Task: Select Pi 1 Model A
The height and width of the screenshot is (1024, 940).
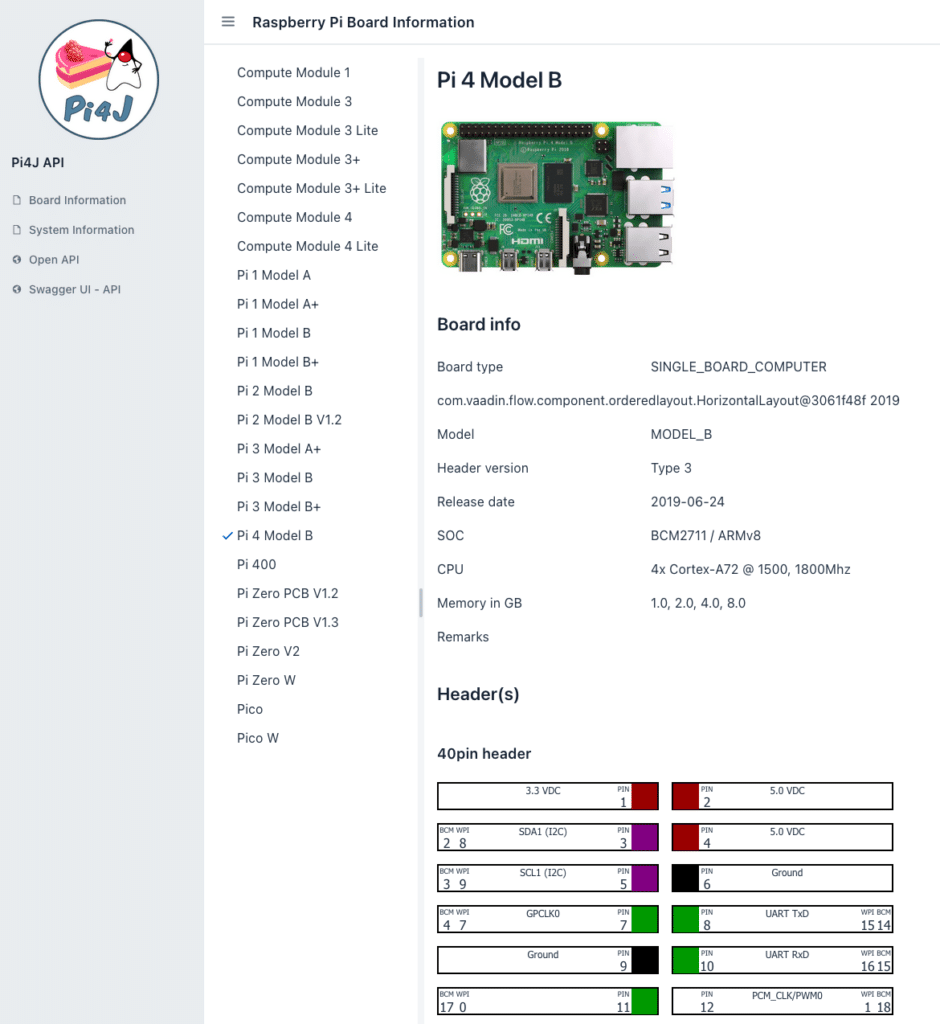Action: pos(274,275)
